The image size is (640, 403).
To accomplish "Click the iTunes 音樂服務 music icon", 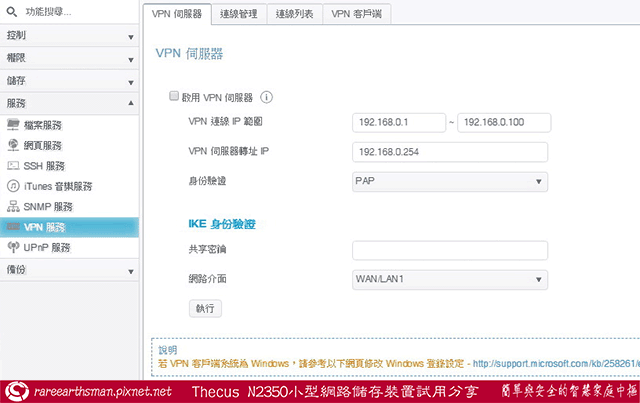I will click(13, 186).
